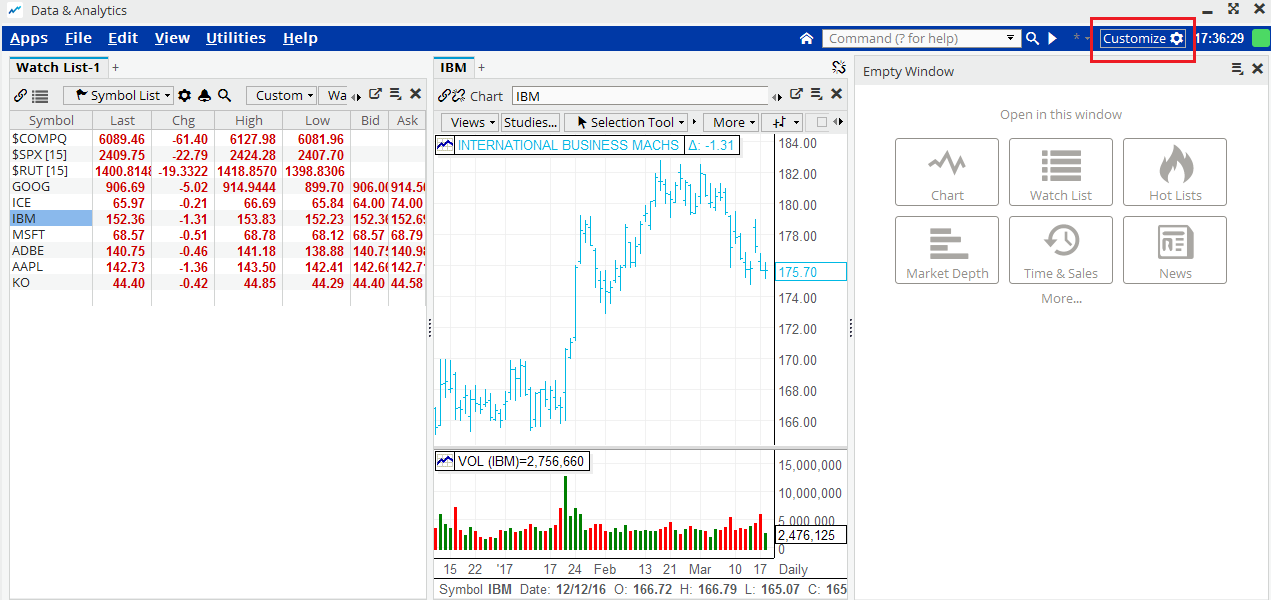Add a new tab next to Watch List-1
The image size is (1271, 600).
click(115, 68)
